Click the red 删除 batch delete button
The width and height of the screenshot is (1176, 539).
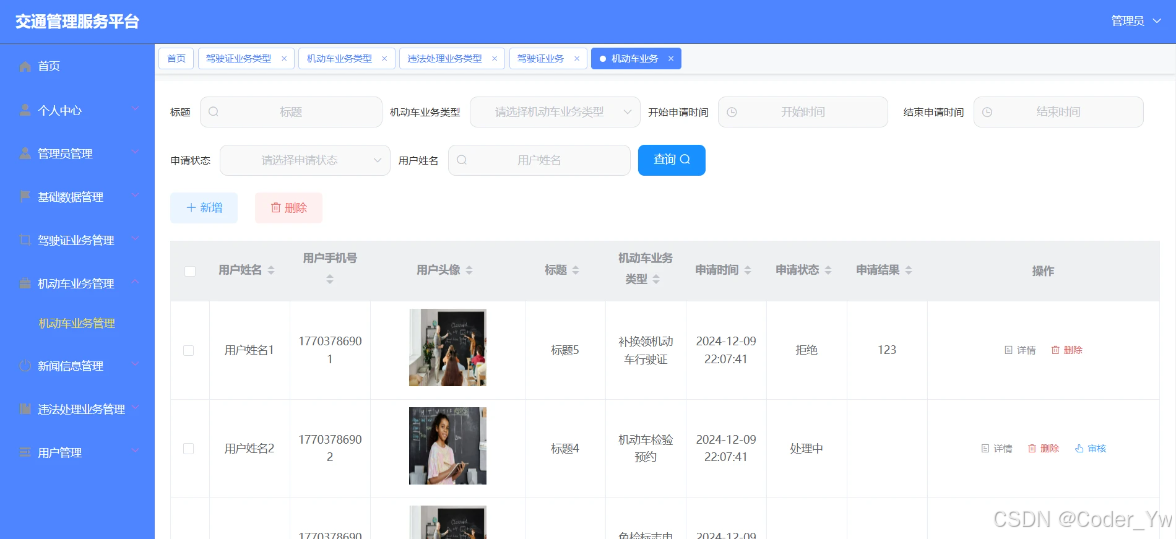click(x=289, y=208)
